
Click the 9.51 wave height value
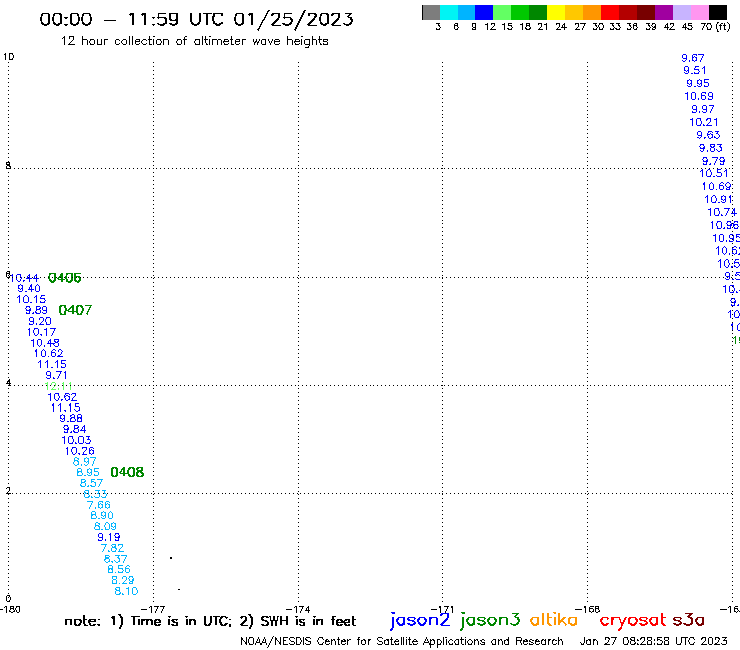click(x=695, y=70)
